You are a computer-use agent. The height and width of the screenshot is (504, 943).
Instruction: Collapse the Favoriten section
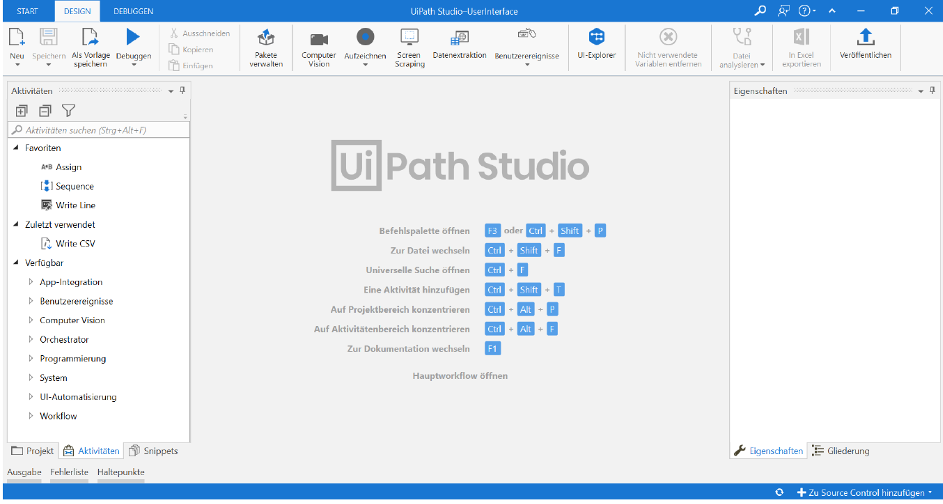click(16, 148)
